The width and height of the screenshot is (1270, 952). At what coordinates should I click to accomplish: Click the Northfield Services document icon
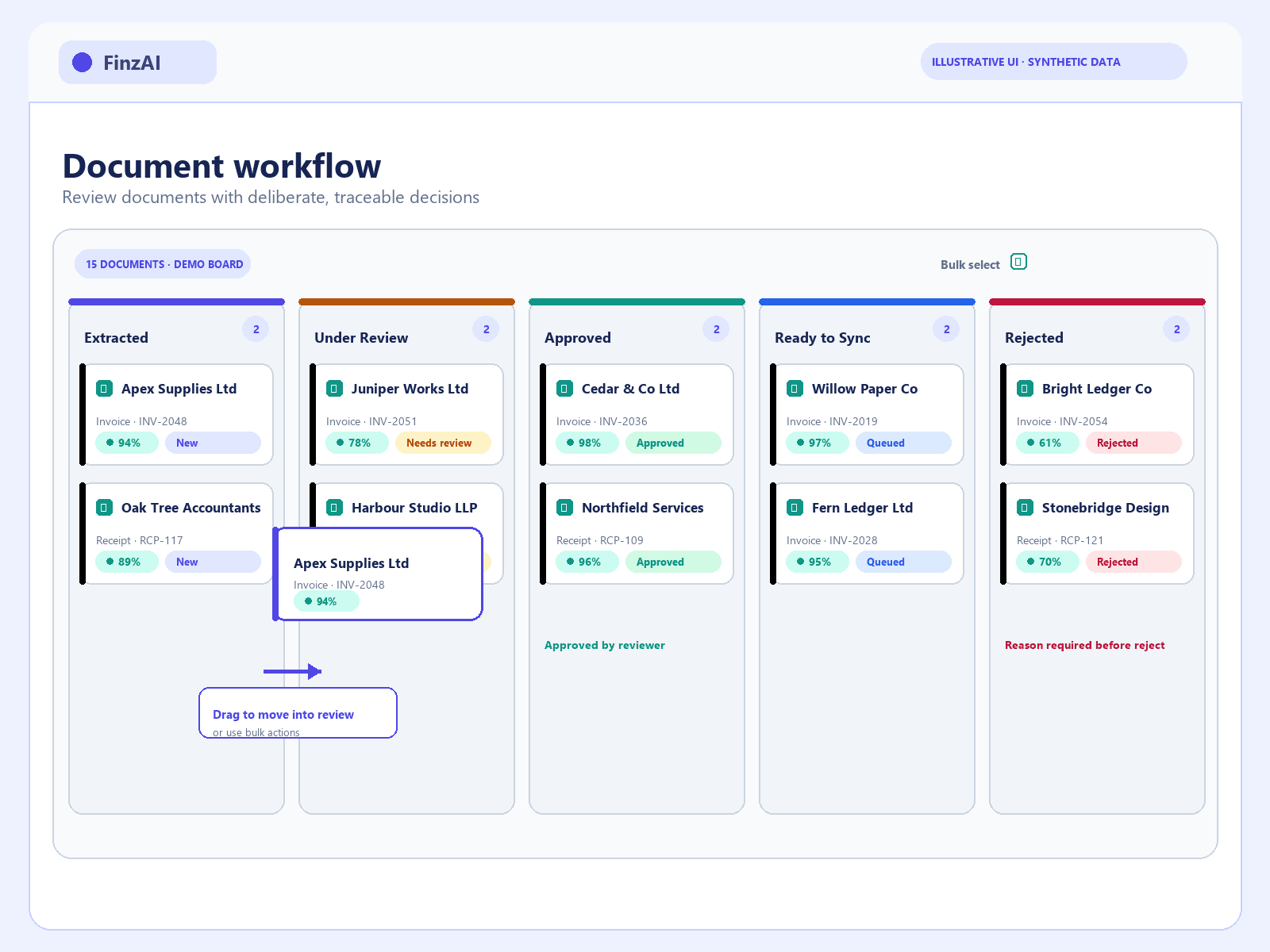[x=564, y=508]
